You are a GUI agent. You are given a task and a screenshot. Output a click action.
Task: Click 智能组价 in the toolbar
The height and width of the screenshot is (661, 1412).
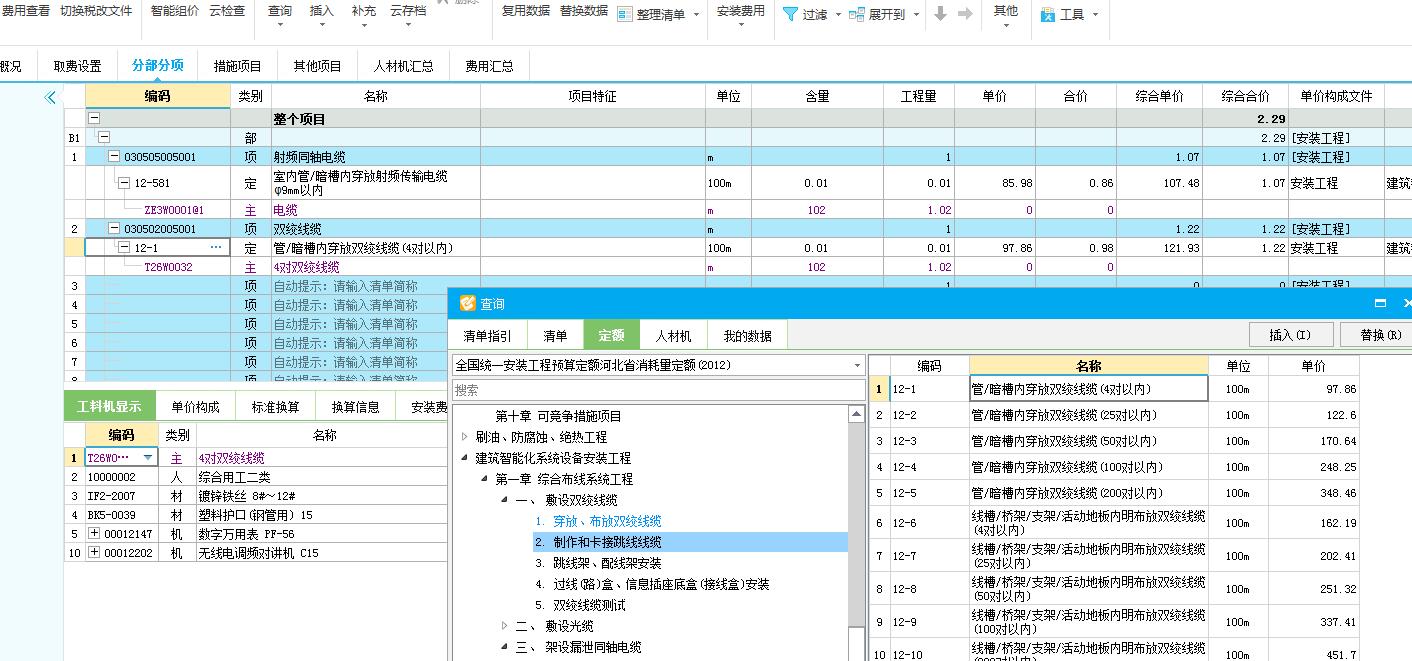(174, 11)
